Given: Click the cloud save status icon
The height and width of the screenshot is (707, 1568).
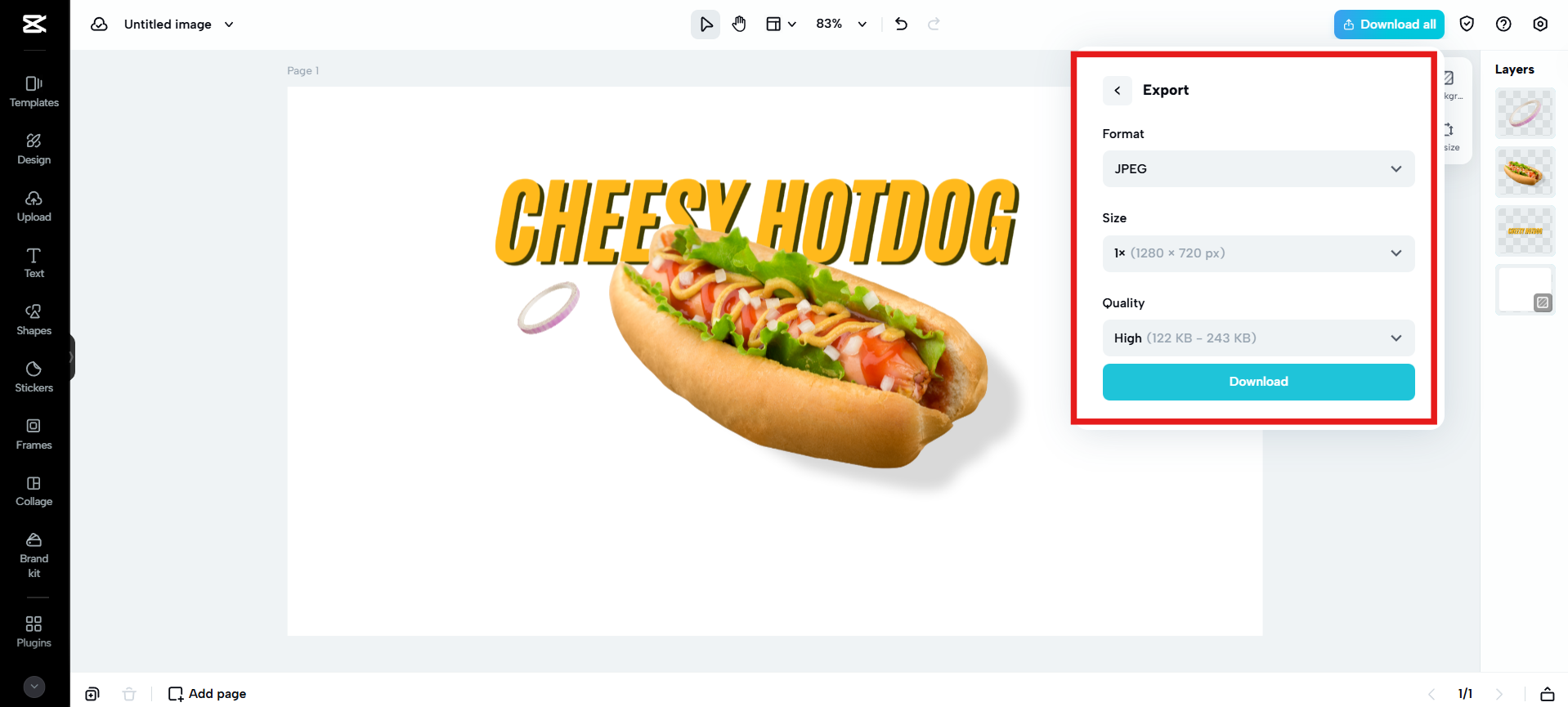Looking at the screenshot, I should (x=99, y=25).
